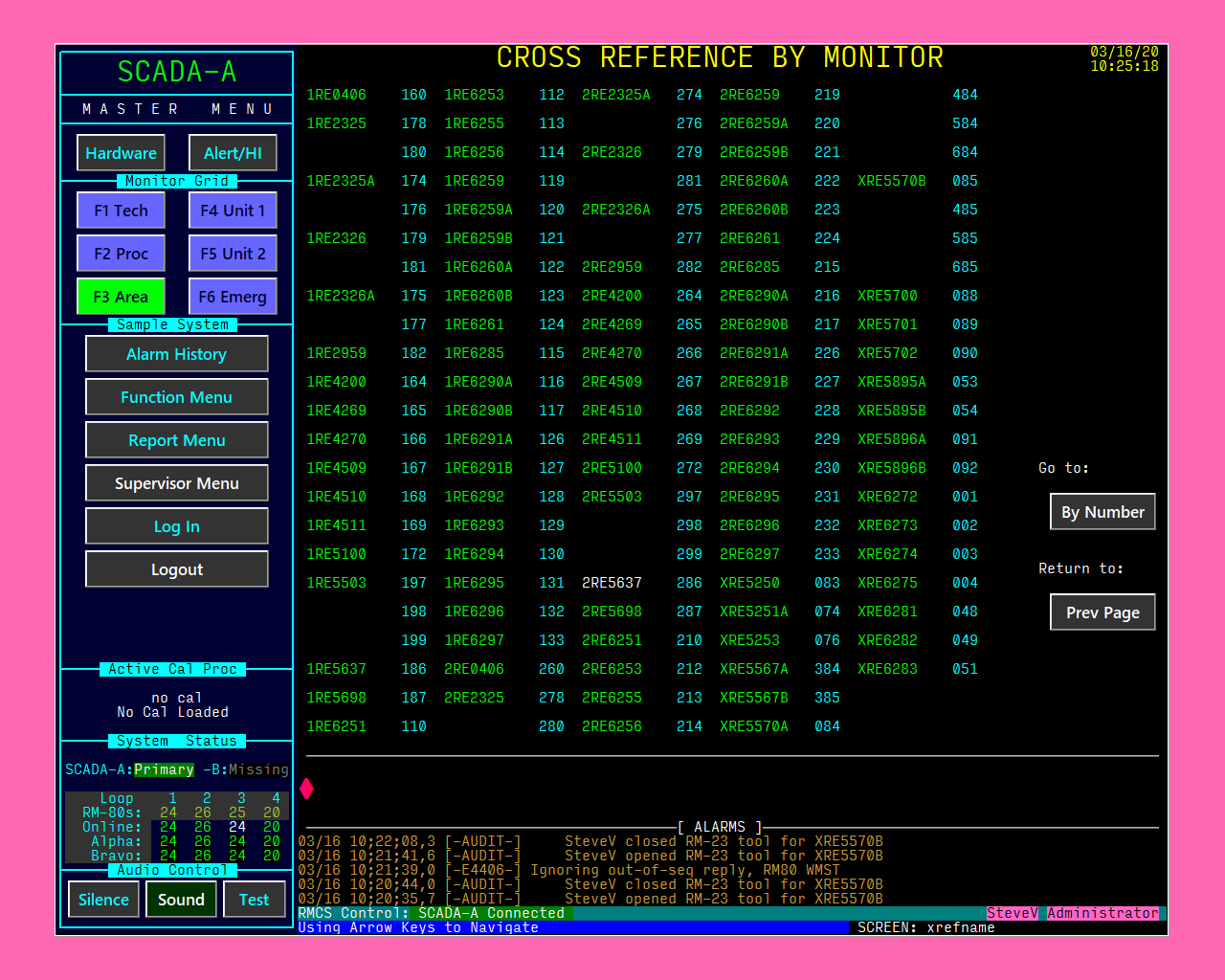Click the SCREEN: xrefname label

(926, 927)
